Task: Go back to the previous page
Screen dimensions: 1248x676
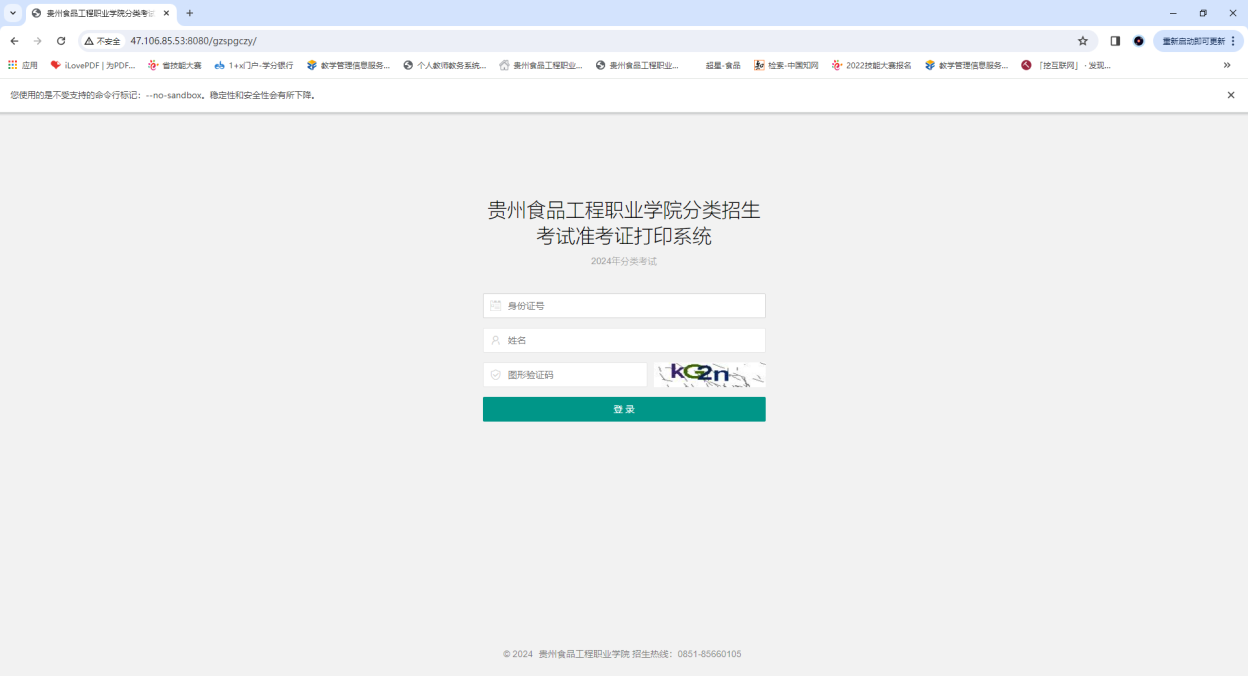Action: pos(14,41)
